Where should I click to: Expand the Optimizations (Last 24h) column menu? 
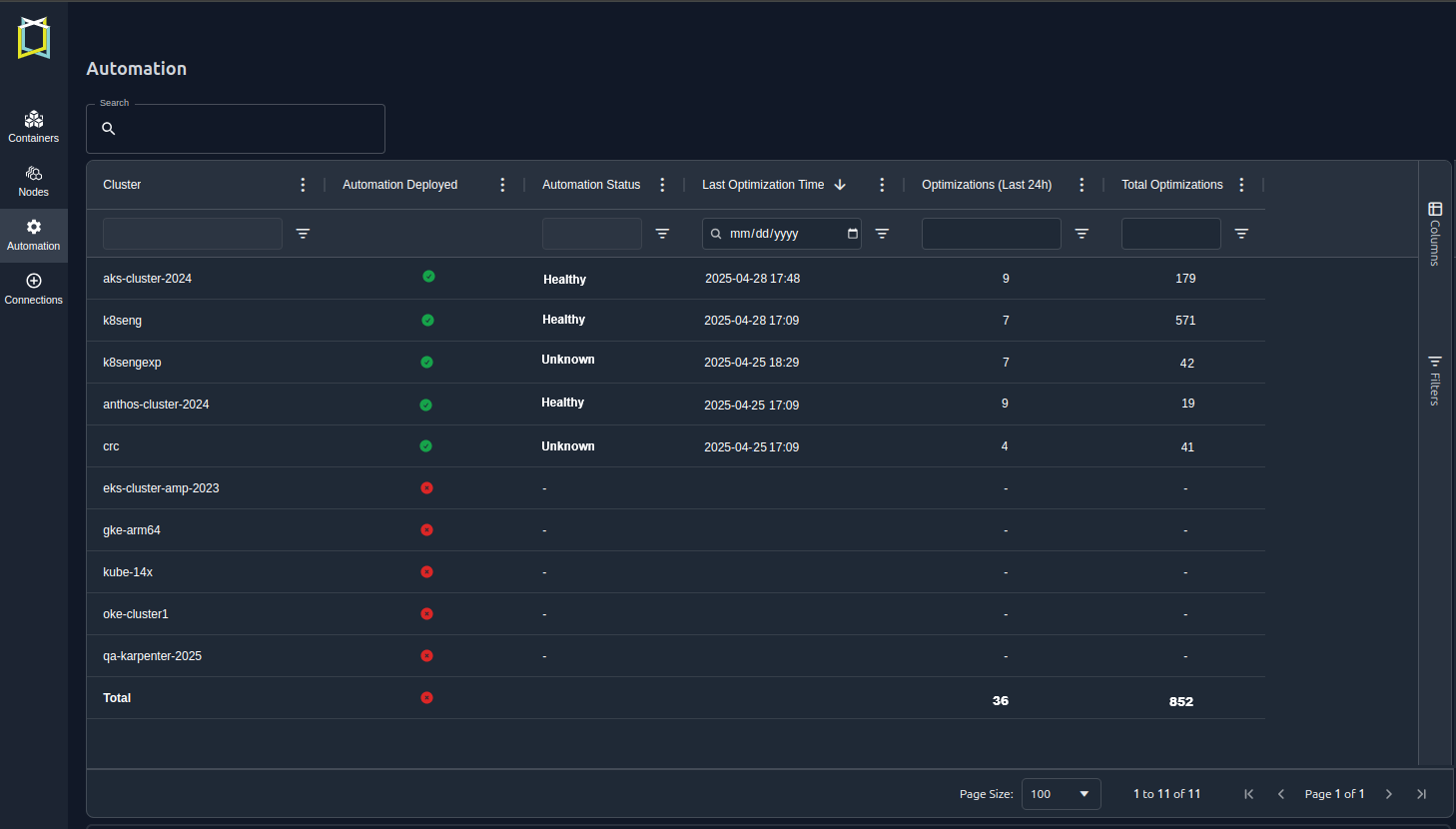1082,184
